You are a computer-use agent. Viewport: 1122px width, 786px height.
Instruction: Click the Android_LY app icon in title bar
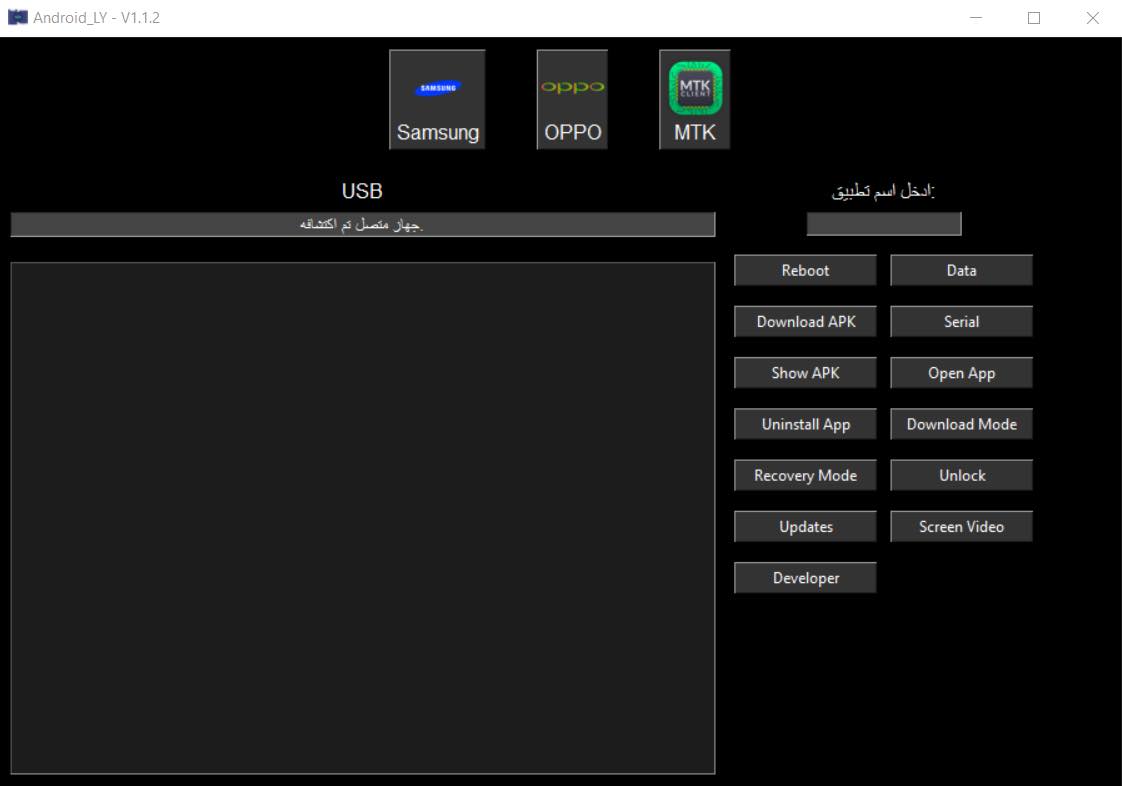17,18
